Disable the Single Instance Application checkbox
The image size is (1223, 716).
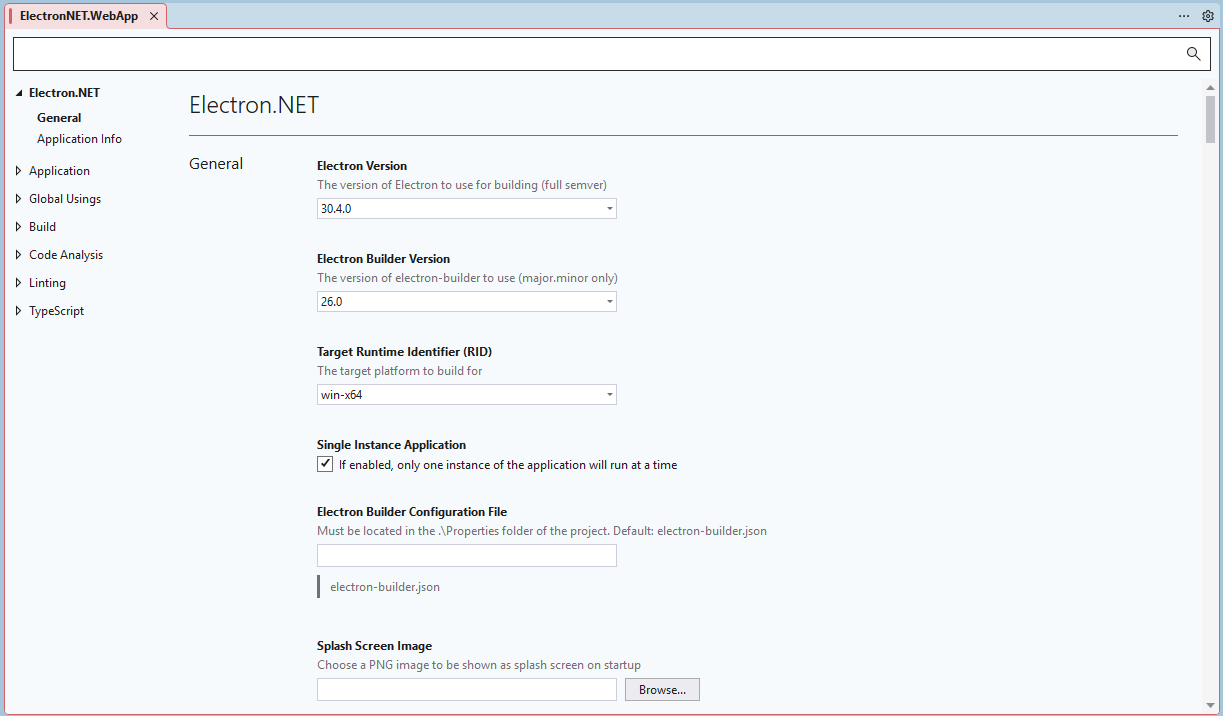(x=325, y=463)
